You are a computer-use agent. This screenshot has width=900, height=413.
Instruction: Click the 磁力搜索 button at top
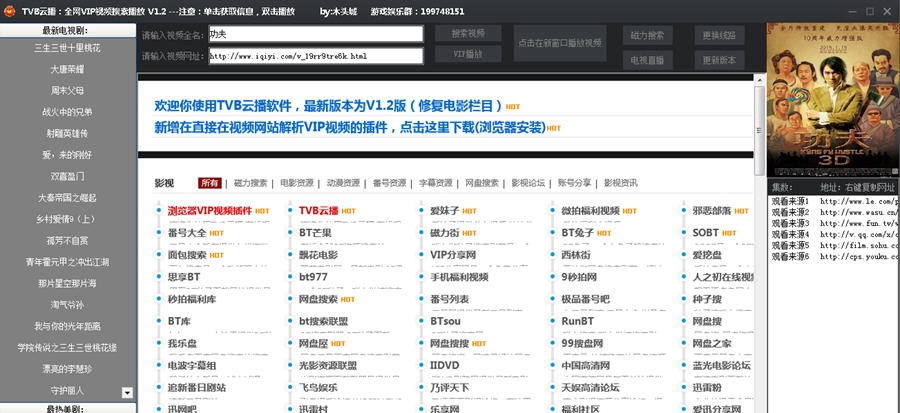[x=647, y=36]
